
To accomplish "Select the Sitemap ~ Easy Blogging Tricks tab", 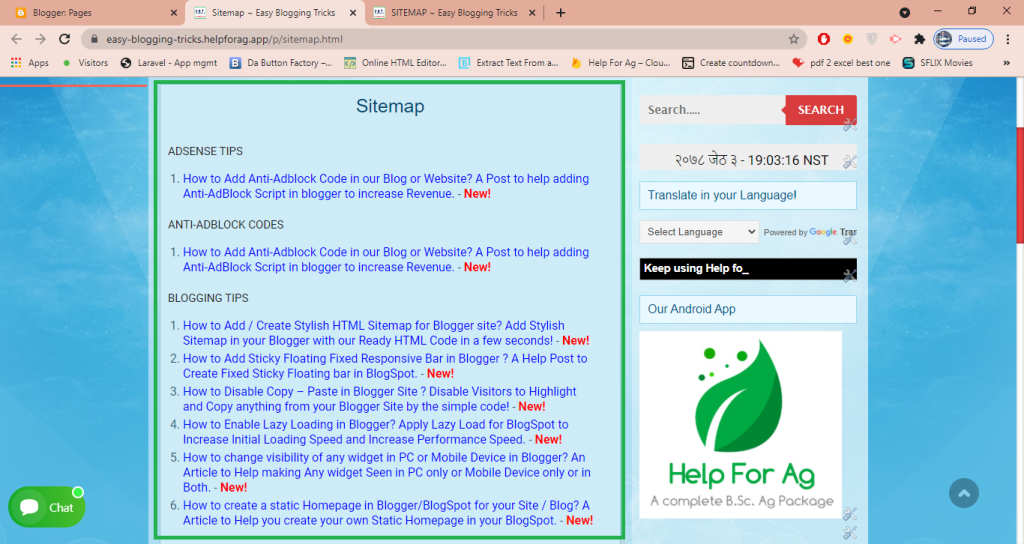I will pyautogui.click(x=274, y=12).
